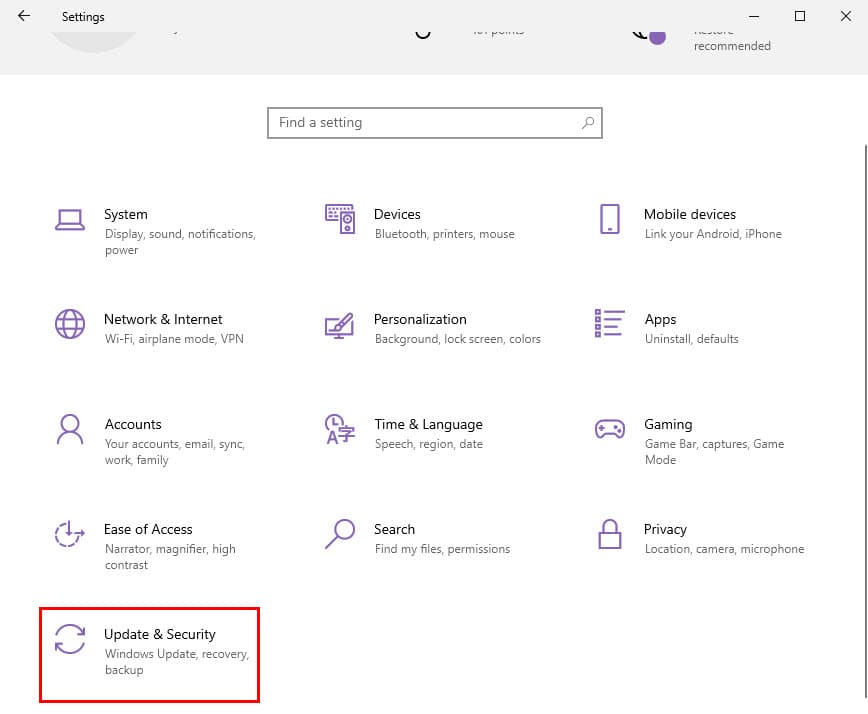Screen dimensions: 868x714
Task: Open the Accounts person icon
Action: [70, 429]
